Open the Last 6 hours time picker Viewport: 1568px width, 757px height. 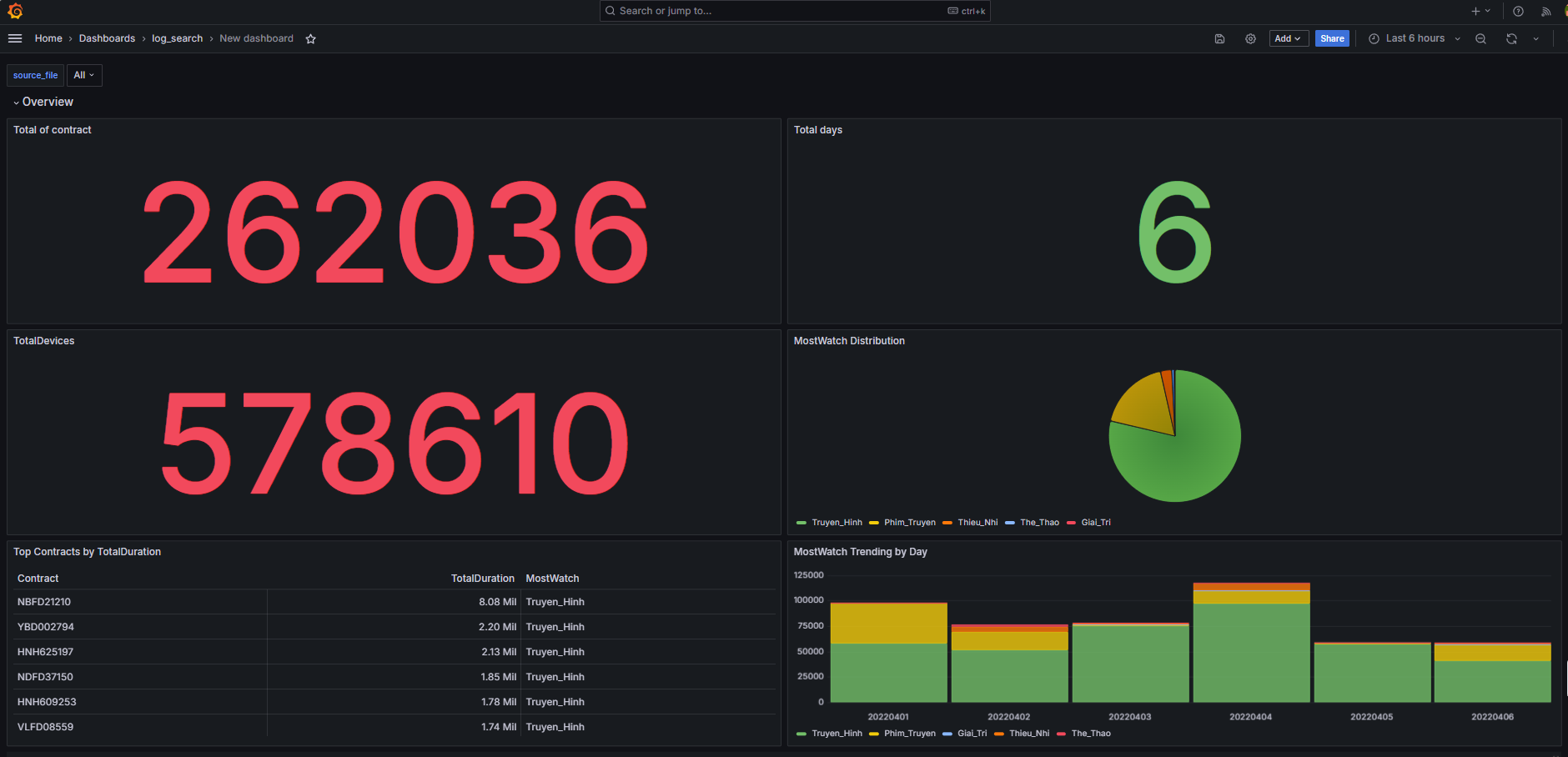[1415, 38]
